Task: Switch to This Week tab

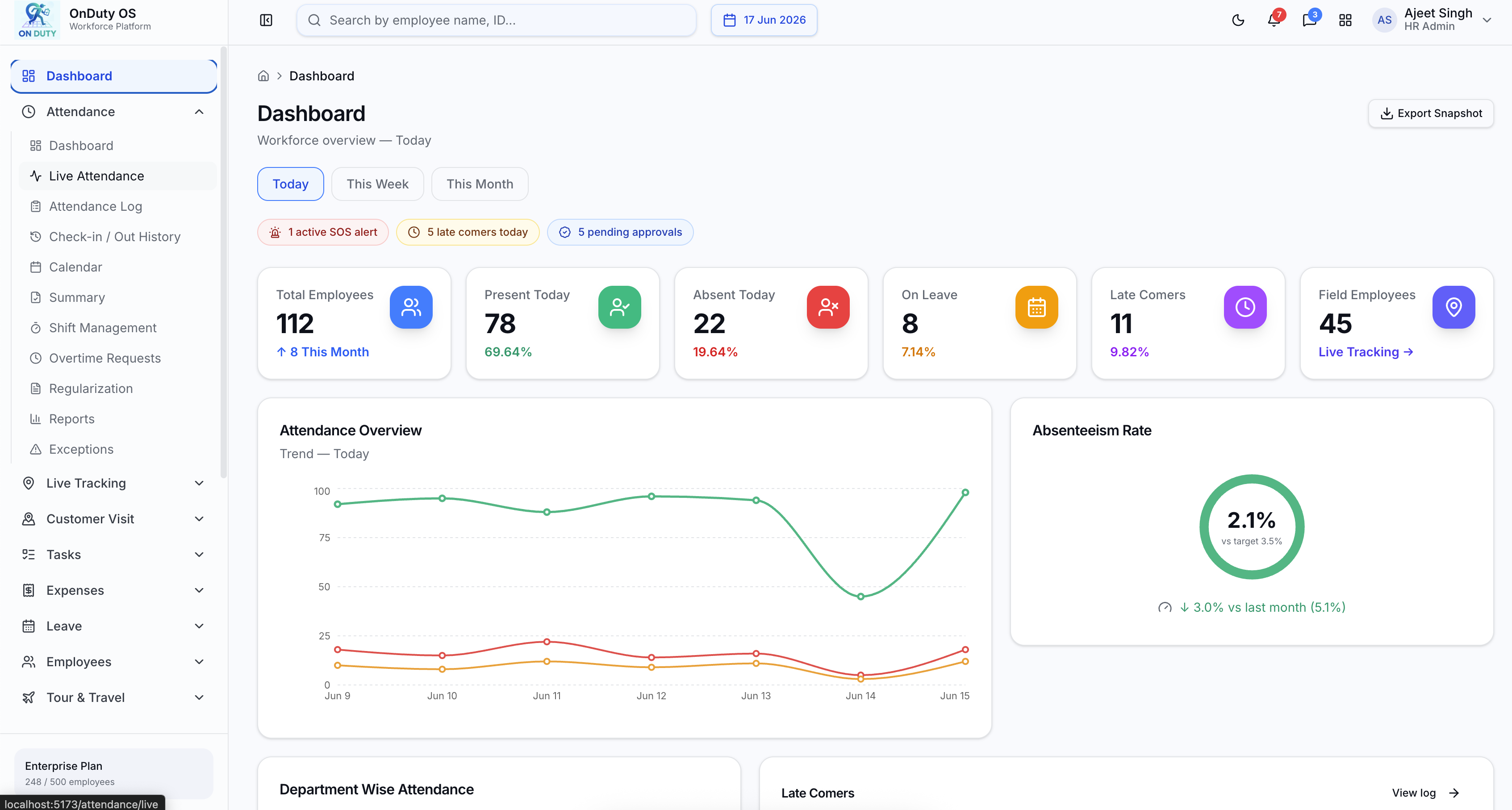Action: point(377,184)
